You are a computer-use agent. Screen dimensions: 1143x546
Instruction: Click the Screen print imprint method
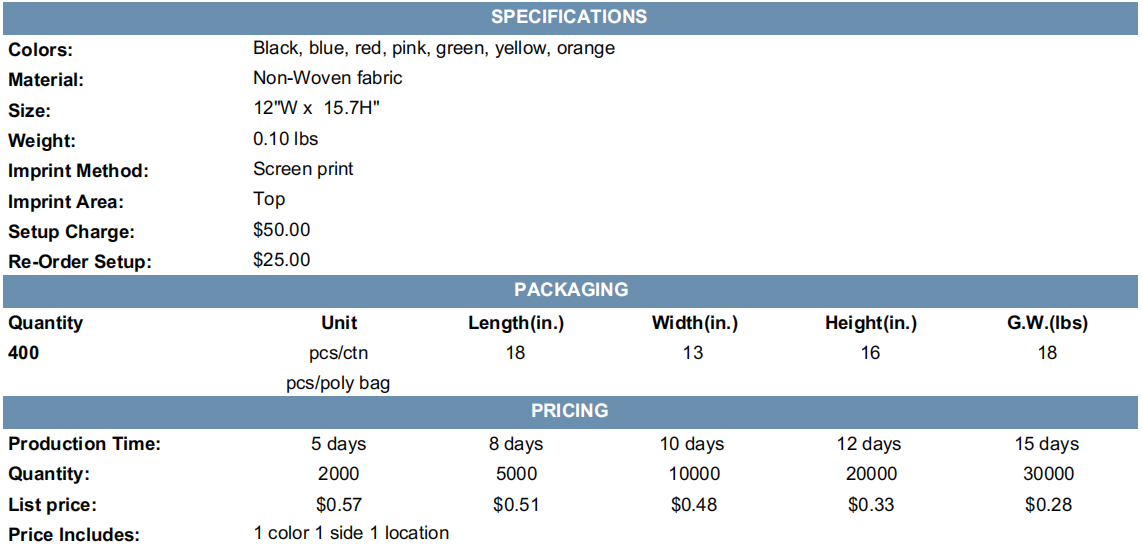click(x=303, y=169)
